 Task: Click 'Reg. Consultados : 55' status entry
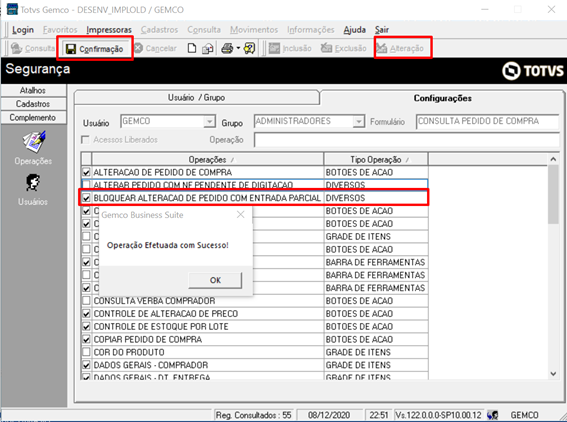(253, 415)
